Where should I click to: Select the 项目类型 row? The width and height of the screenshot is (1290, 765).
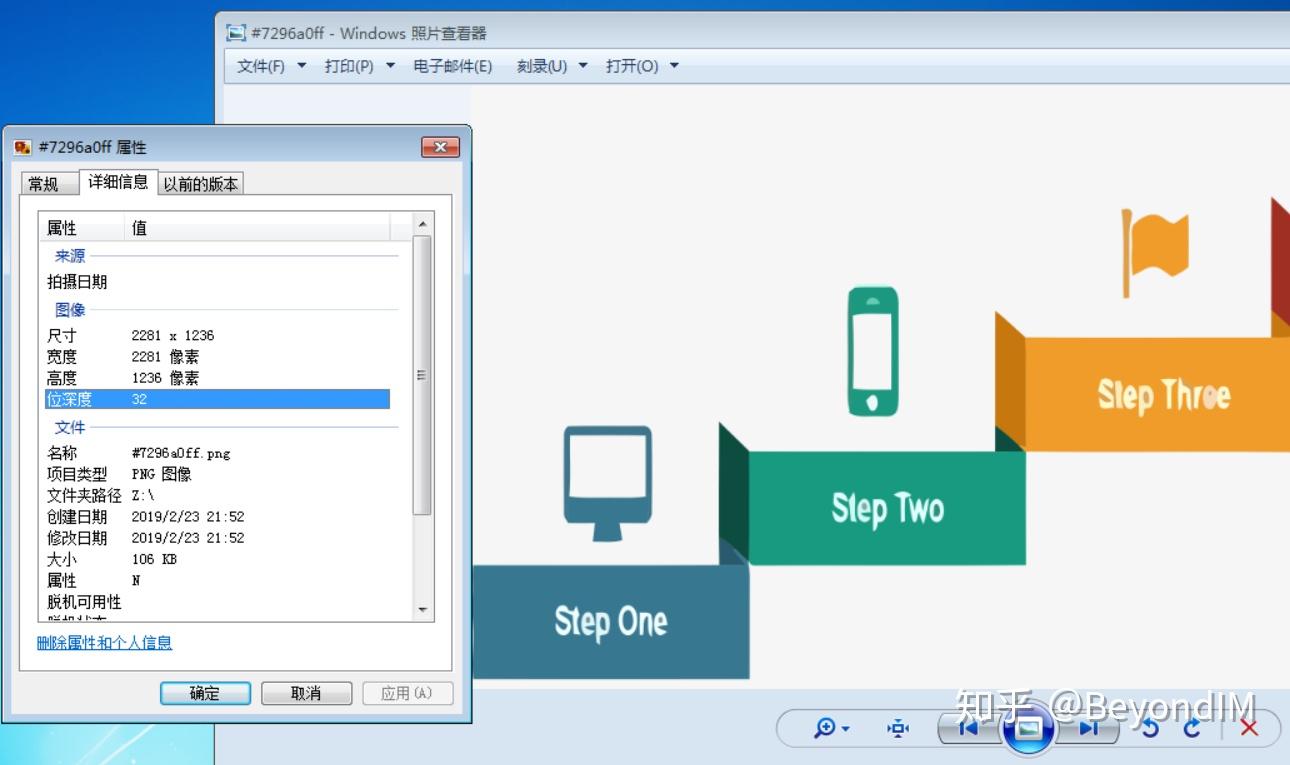pos(217,474)
